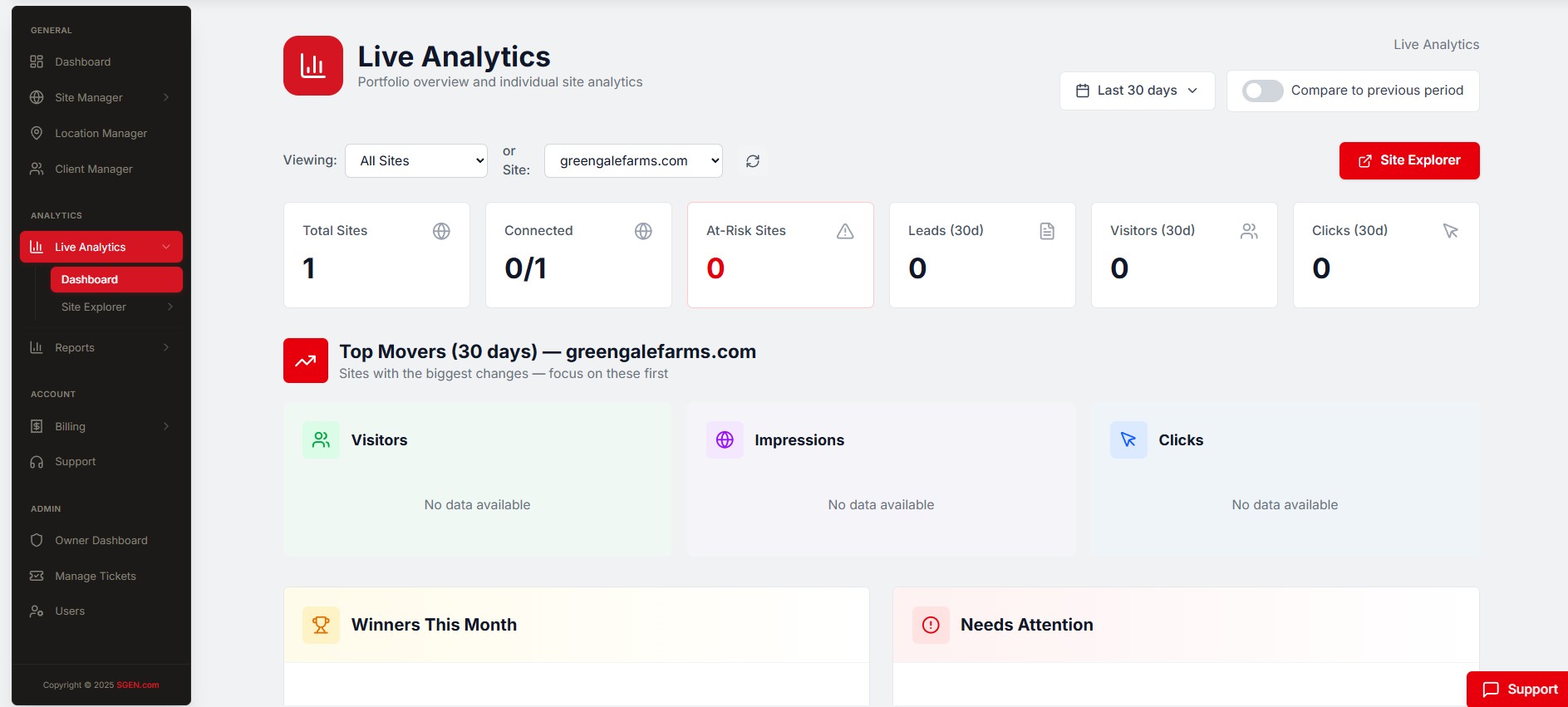Click the refresh icon next to site selector

753,161
